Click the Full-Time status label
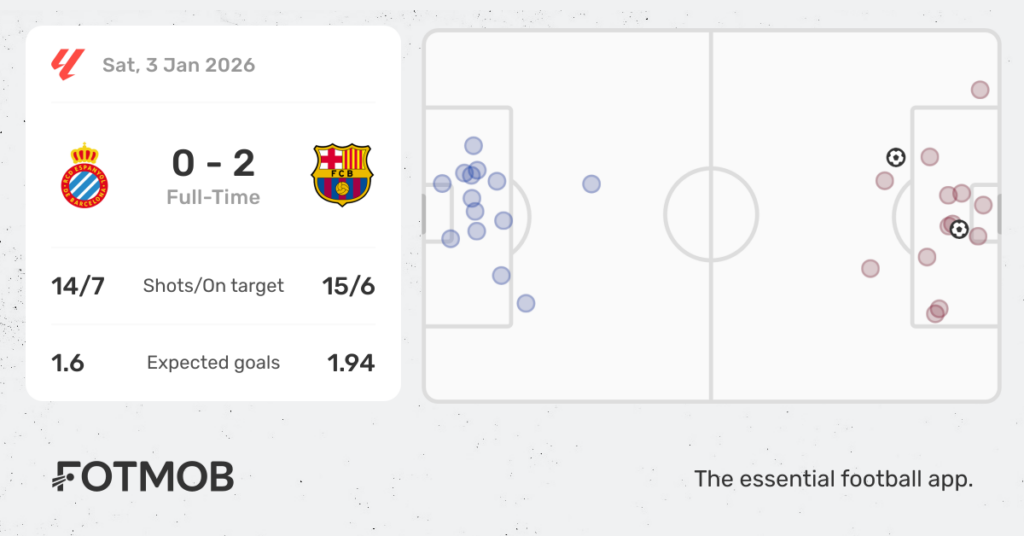Image resolution: width=1024 pixels, height=536 pixels. 214,197
